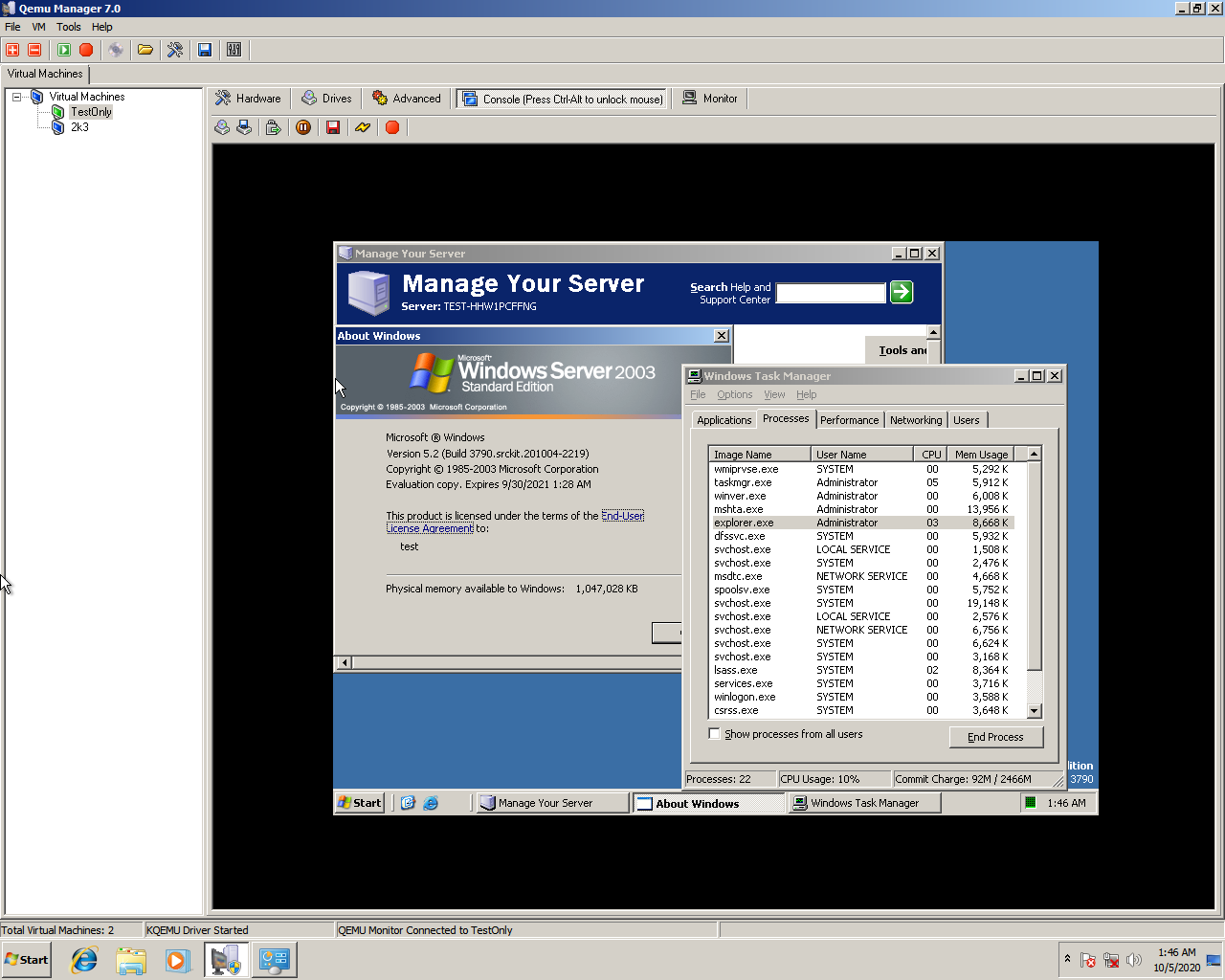
Task: Click the blue floppy disk toolbar icon
Action: tap(205, 50)
